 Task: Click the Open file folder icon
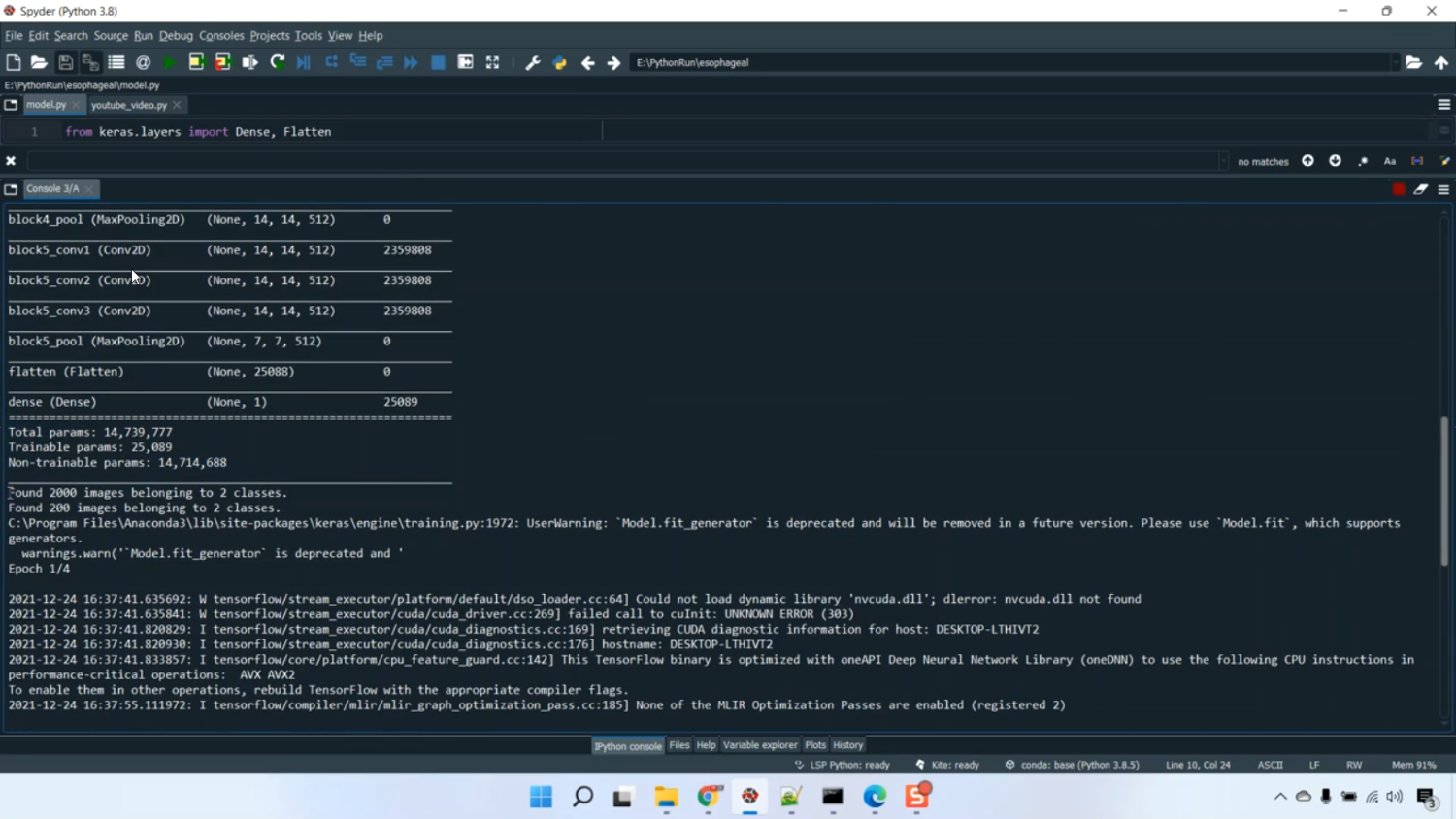[39, 62]
